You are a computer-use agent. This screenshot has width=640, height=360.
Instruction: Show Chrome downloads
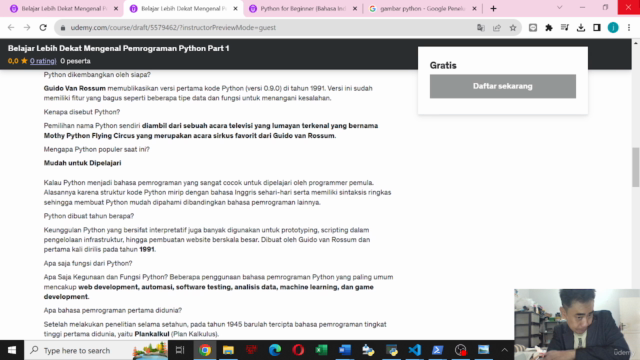[x=581, y=28]
